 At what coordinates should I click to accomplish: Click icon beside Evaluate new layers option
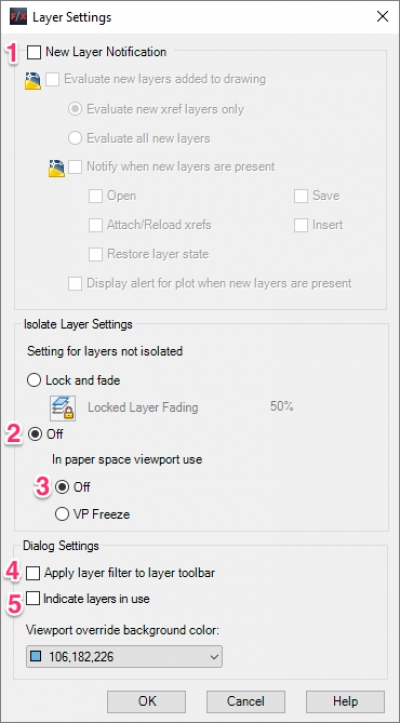click(x=32, y=81)
